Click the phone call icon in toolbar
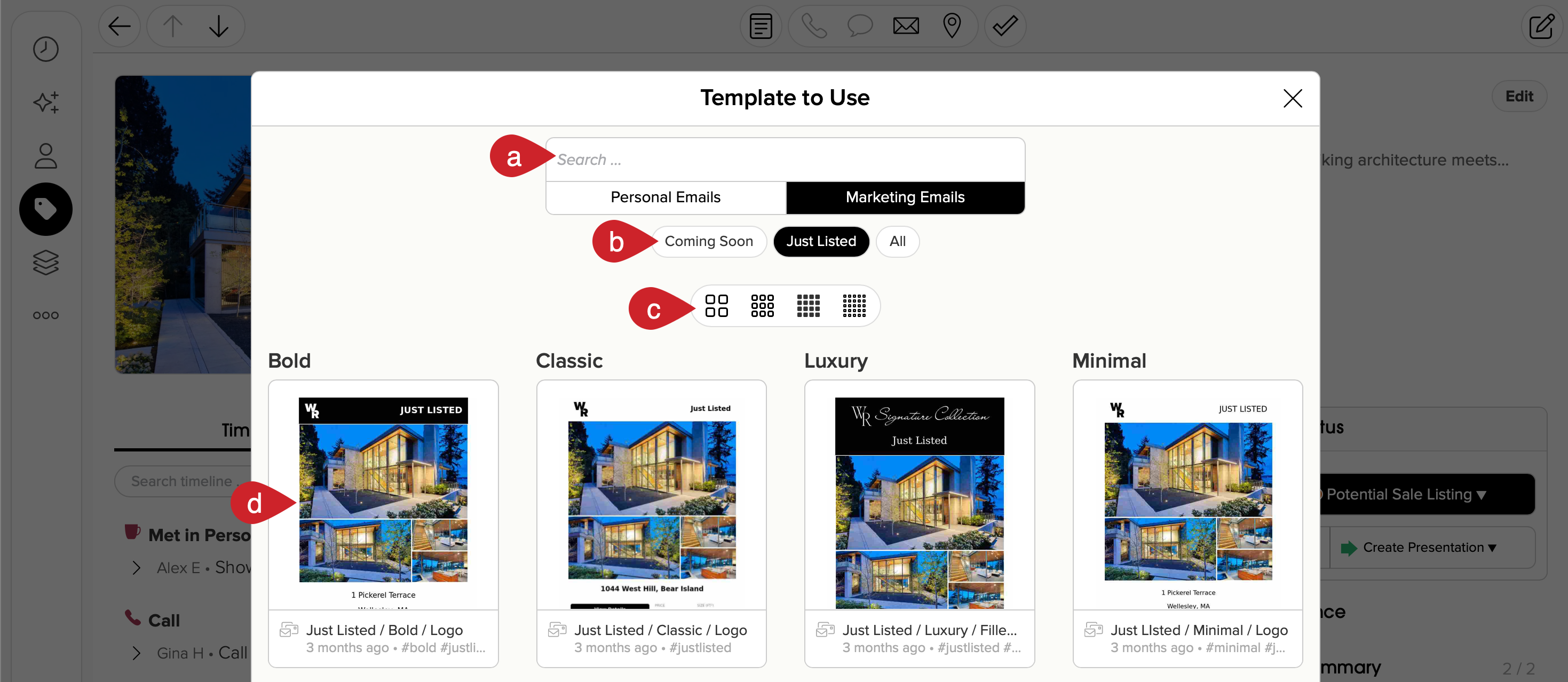This screenshot has height=682, width=1568. coord(814,26)
